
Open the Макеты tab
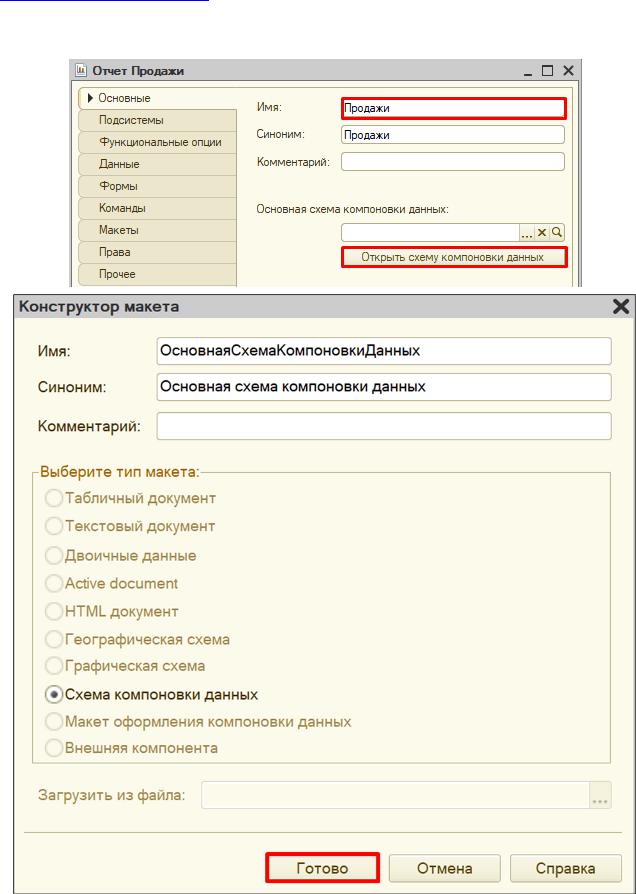(157, 230)
